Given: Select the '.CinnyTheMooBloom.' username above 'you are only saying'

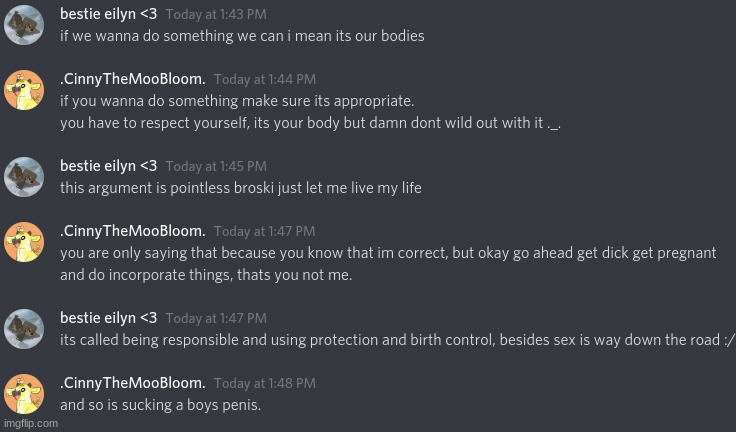Looking at the screenshot, I should coord(132,231).
